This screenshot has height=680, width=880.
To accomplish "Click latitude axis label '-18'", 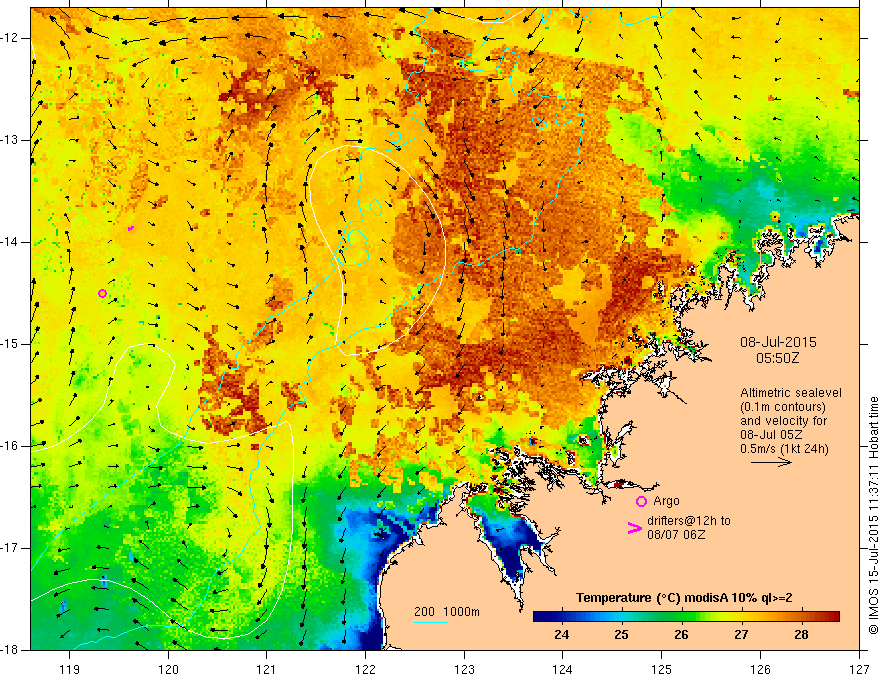I will (10, 650).
